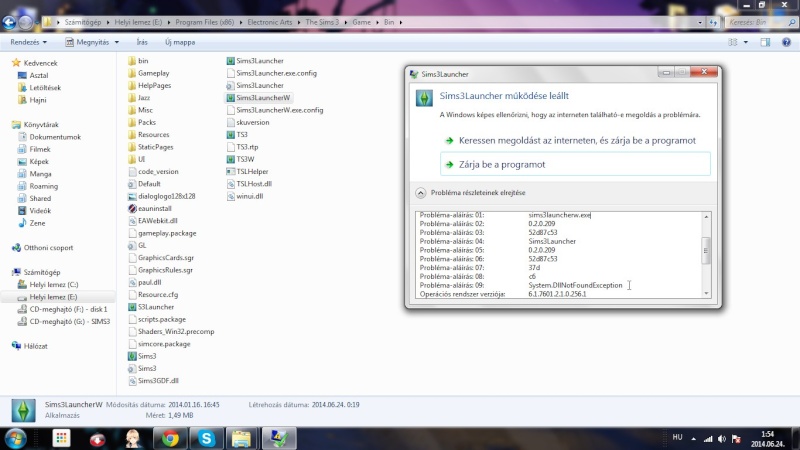Select the GraphicsRules.sgr file

(160, 270)
